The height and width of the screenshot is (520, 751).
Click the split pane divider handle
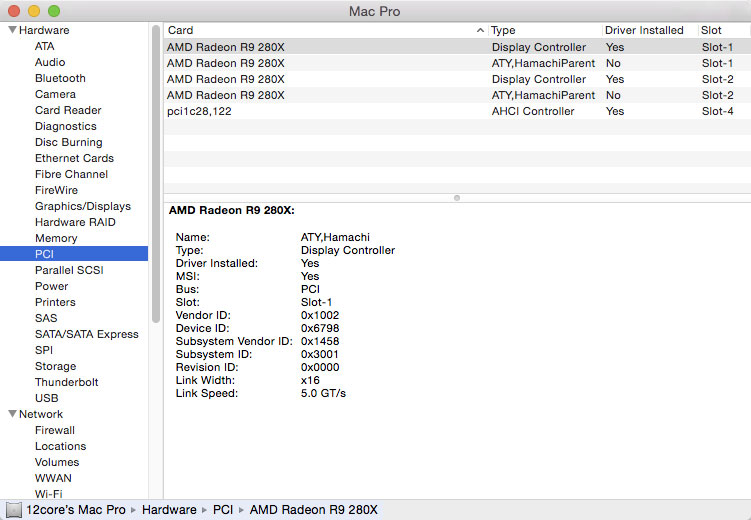coord(457,198)
